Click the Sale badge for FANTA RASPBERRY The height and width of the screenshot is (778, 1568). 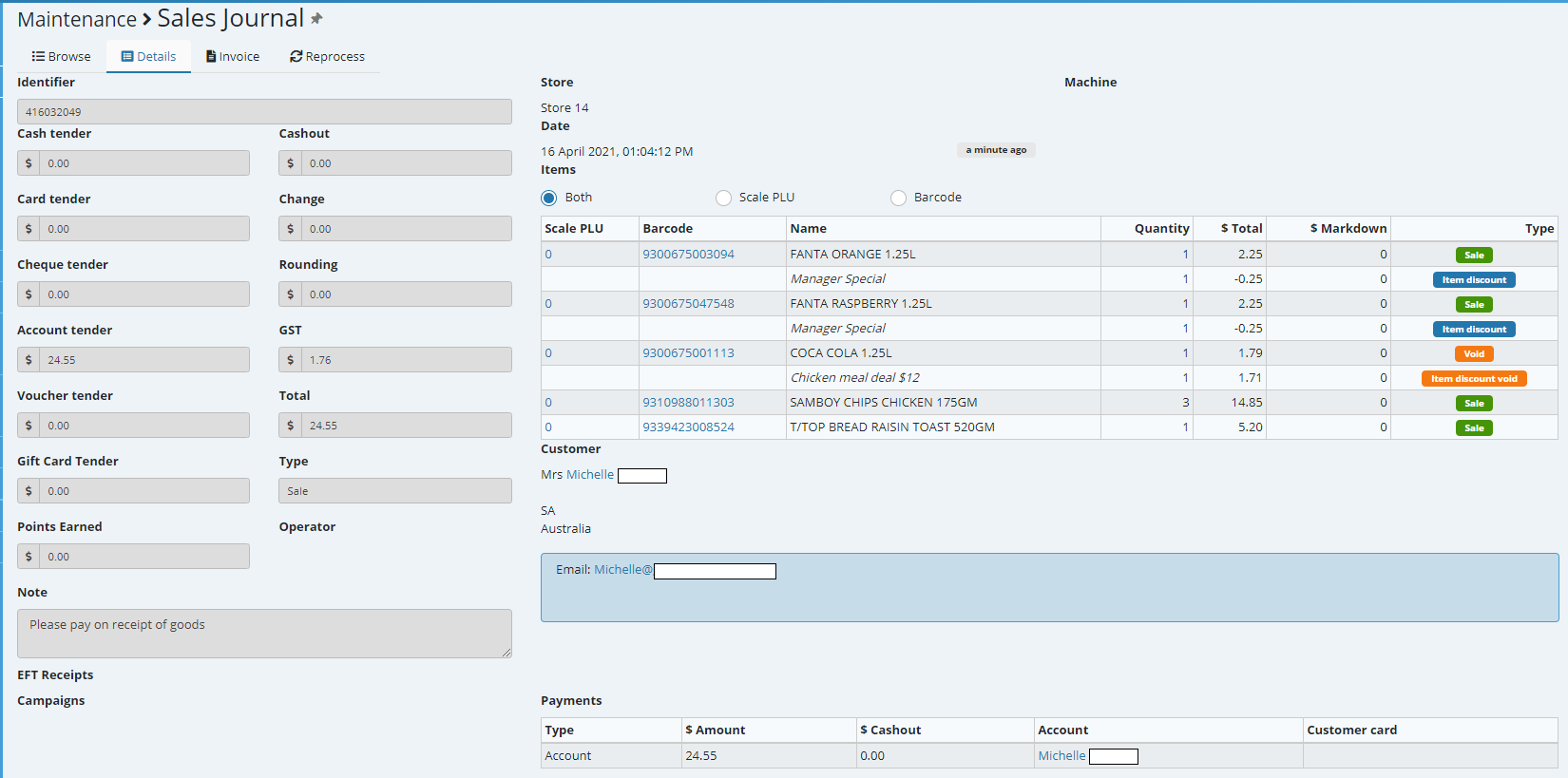(1474, 305)
